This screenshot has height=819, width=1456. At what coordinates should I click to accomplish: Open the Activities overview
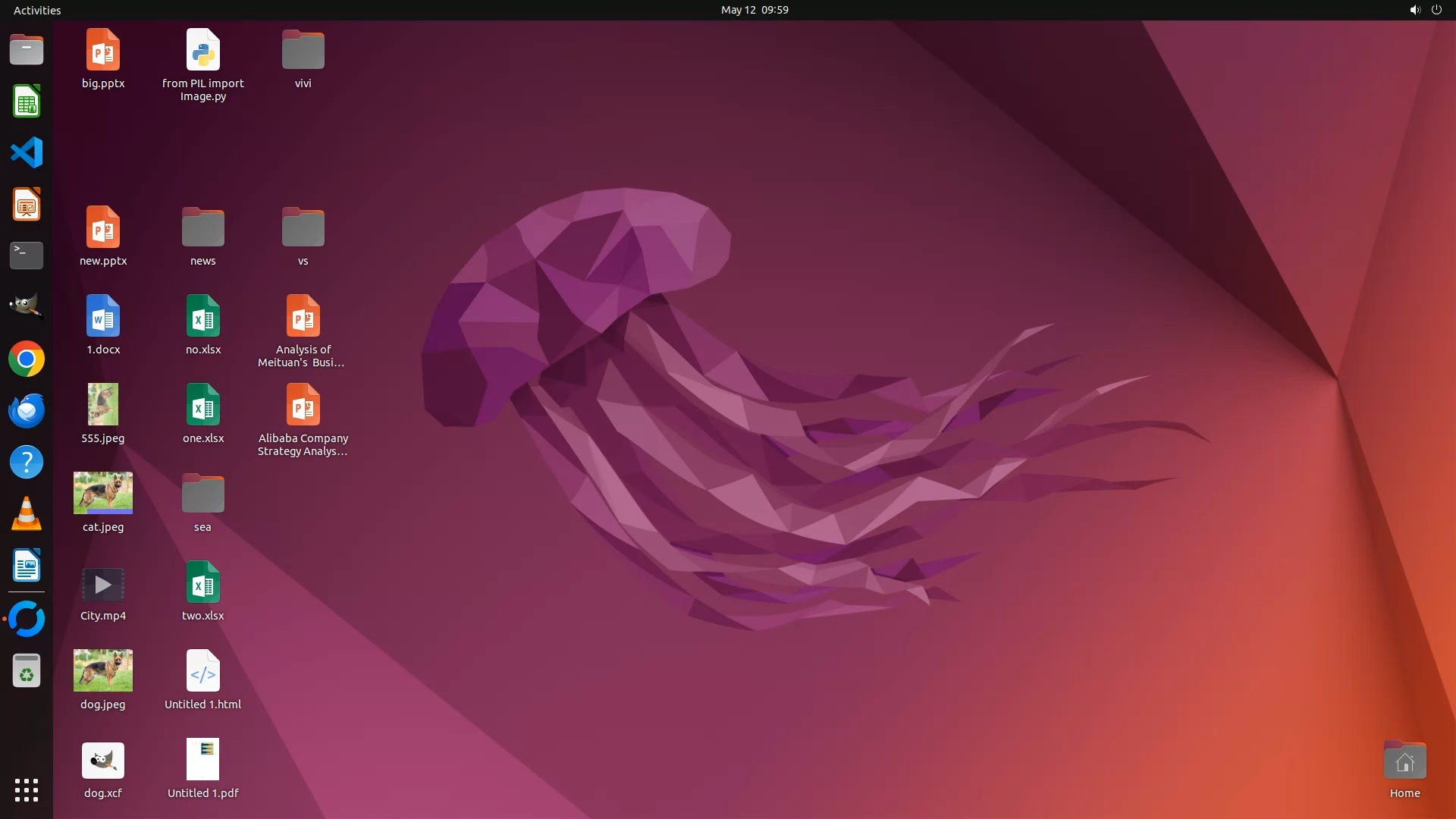(37, 10)
